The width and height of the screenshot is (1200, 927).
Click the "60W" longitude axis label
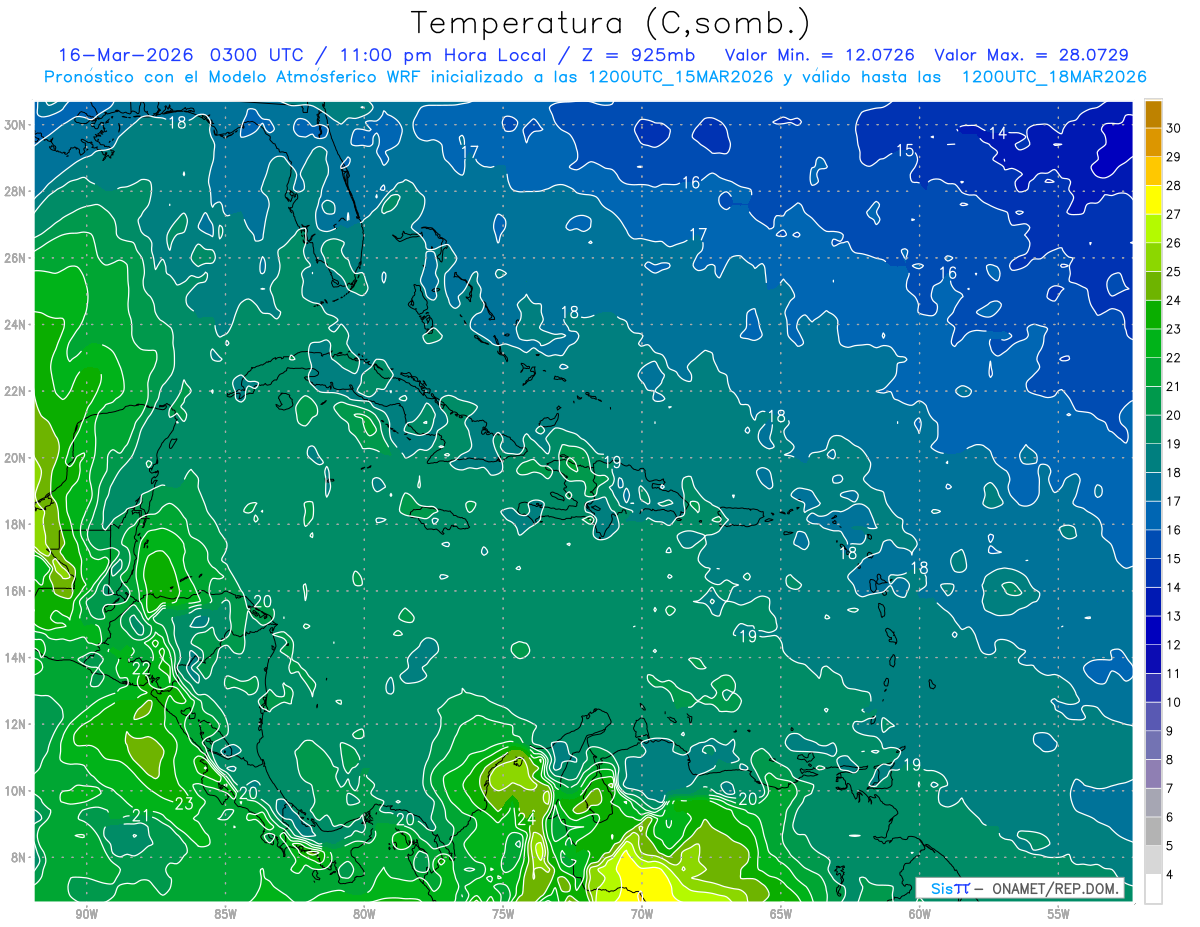pyautogui.click(x=920, y=915)
